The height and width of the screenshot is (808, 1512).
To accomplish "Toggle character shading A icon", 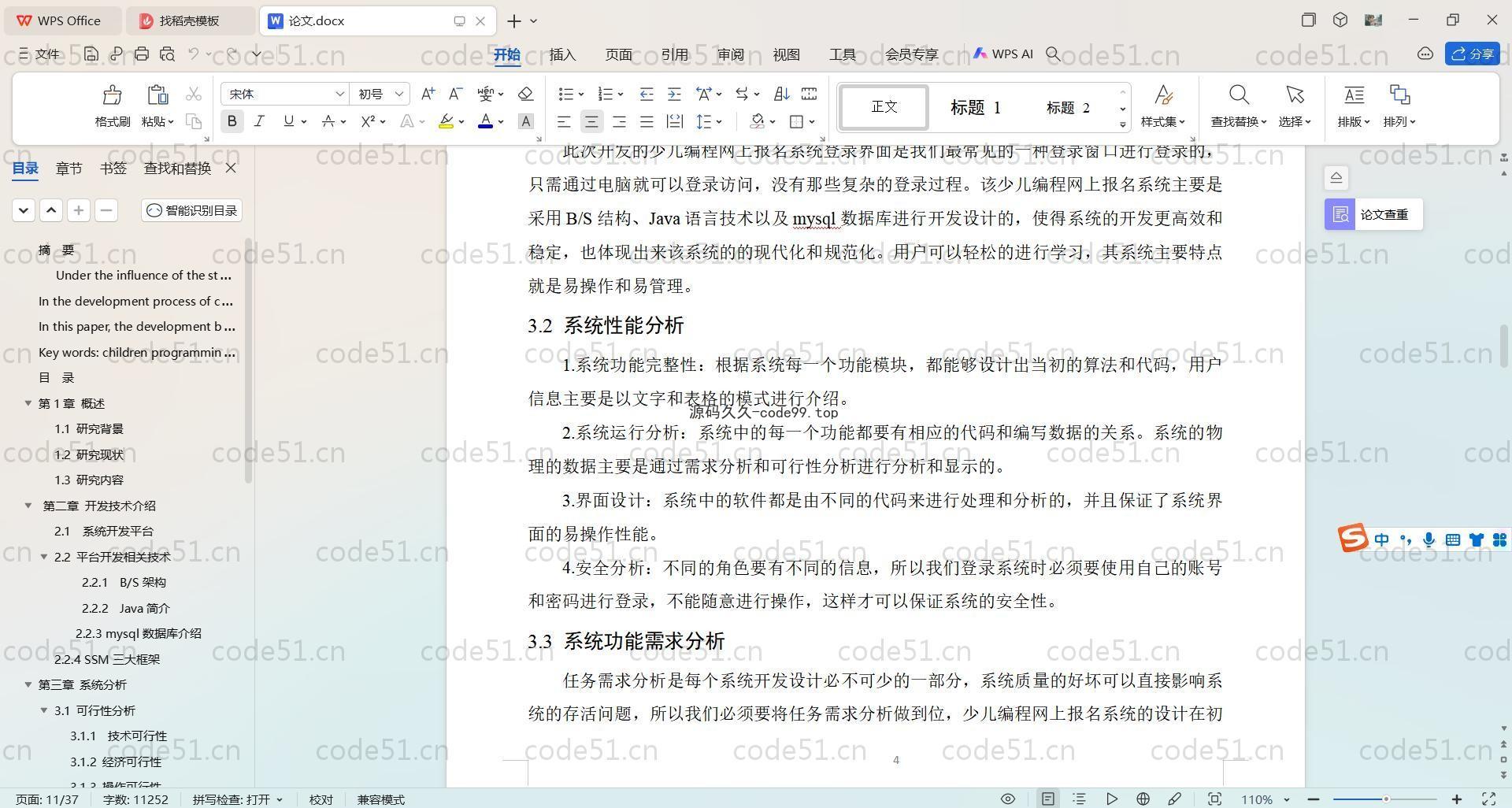I will click(x=526, y=121).
